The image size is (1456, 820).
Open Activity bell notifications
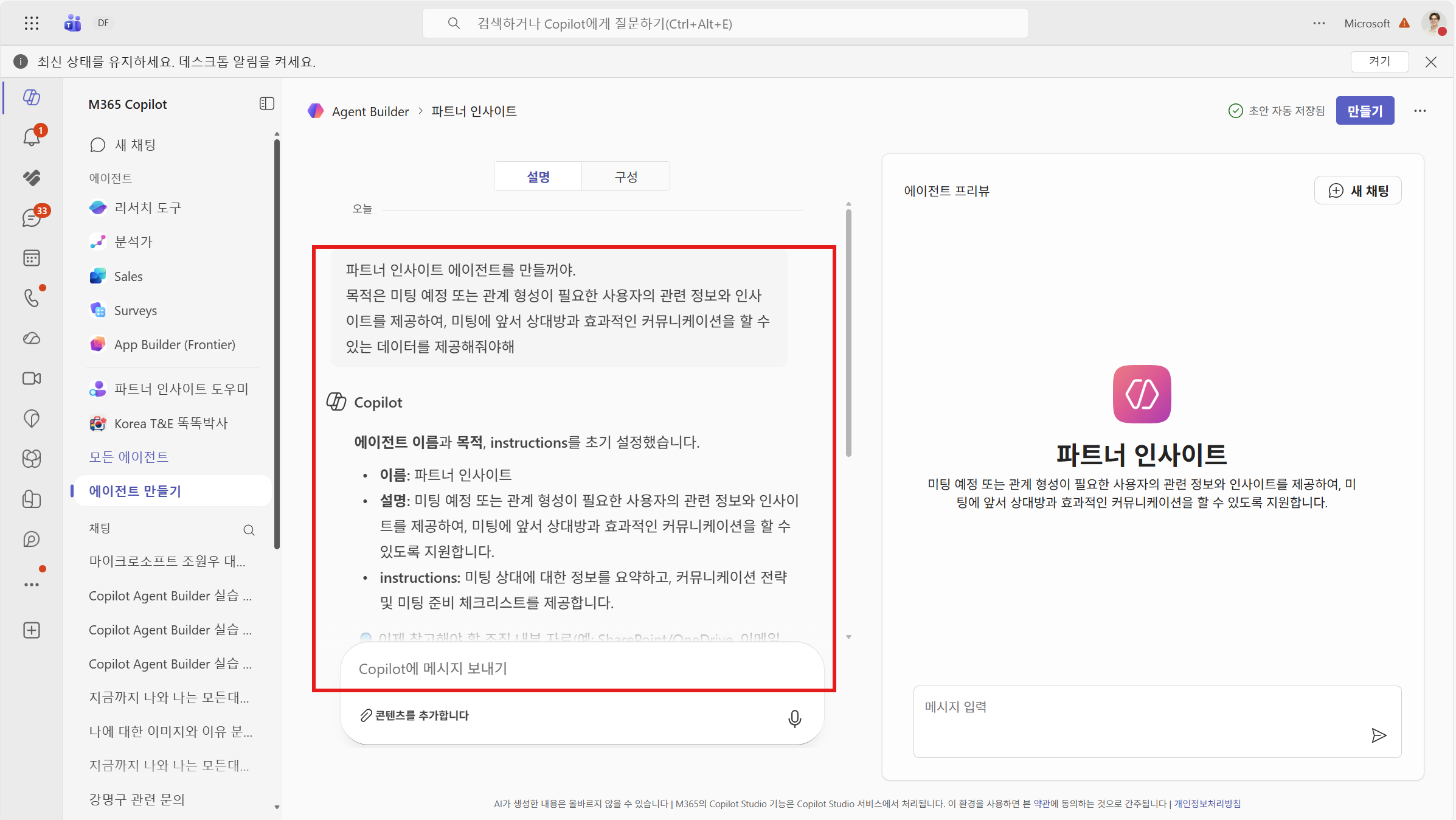pyautogui.click(x=32, y=137)
